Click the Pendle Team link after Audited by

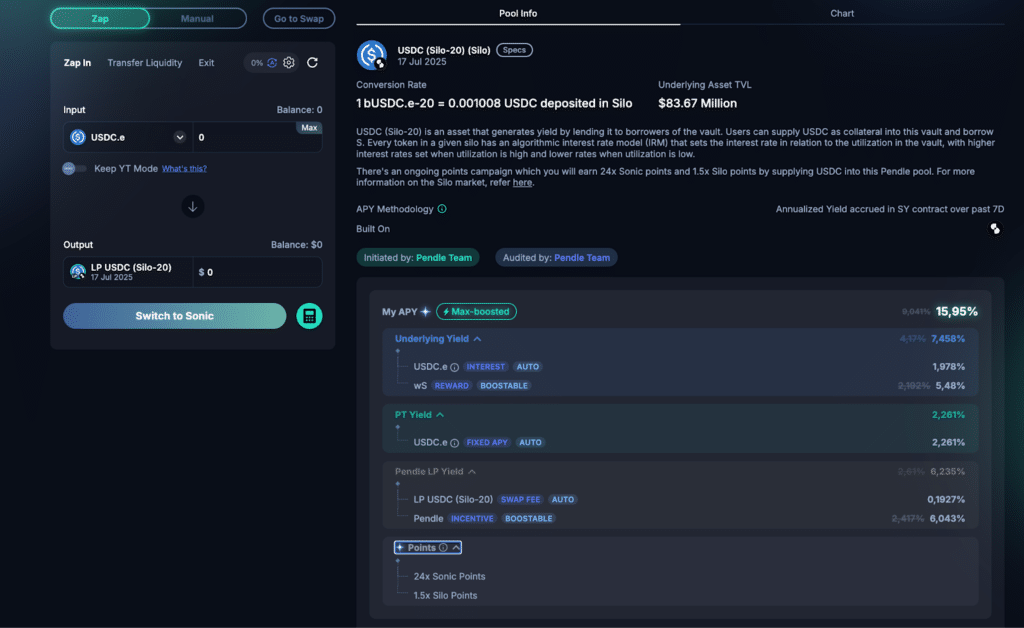(582, 258)
